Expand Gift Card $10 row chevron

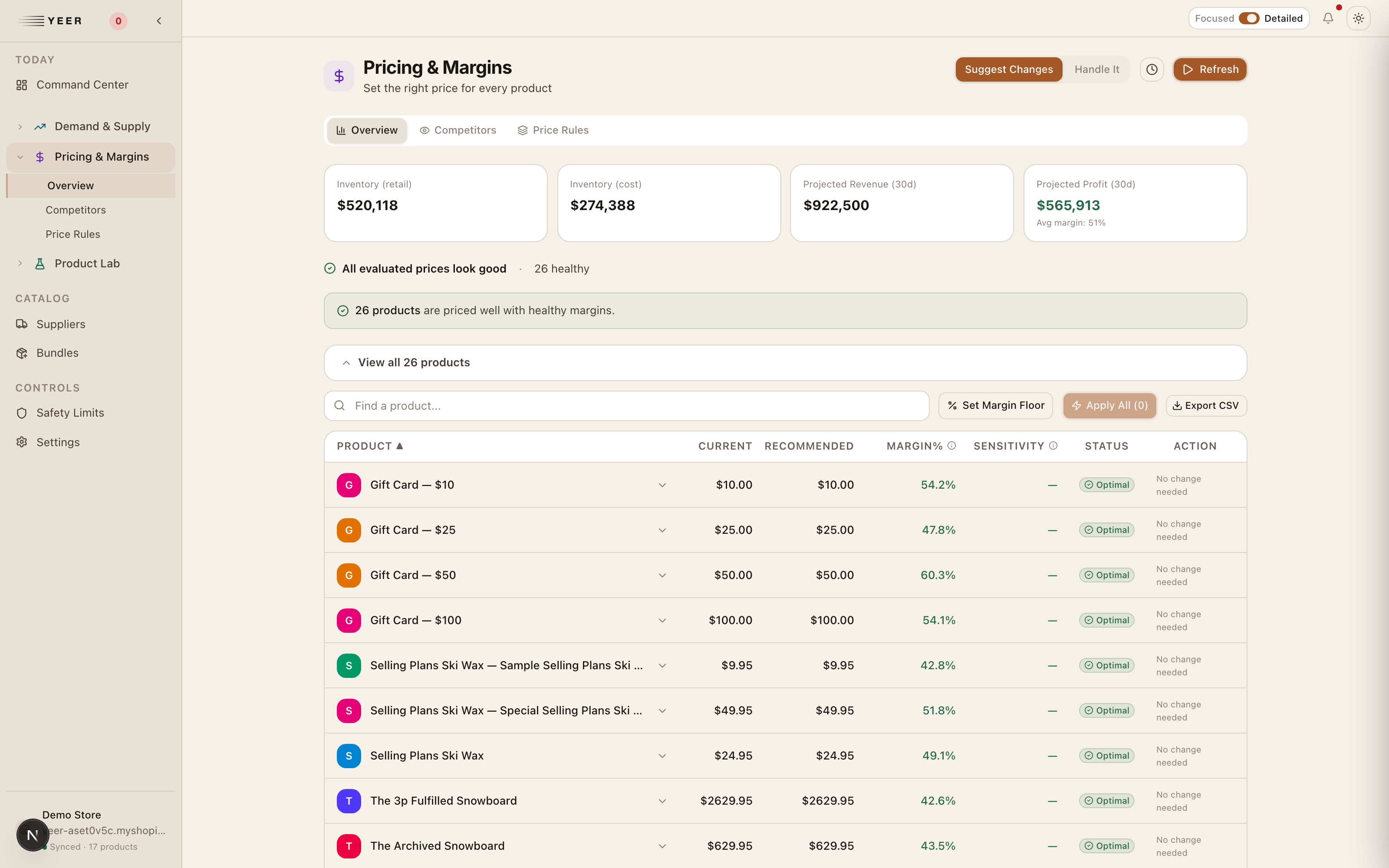[x=662, y=485]
